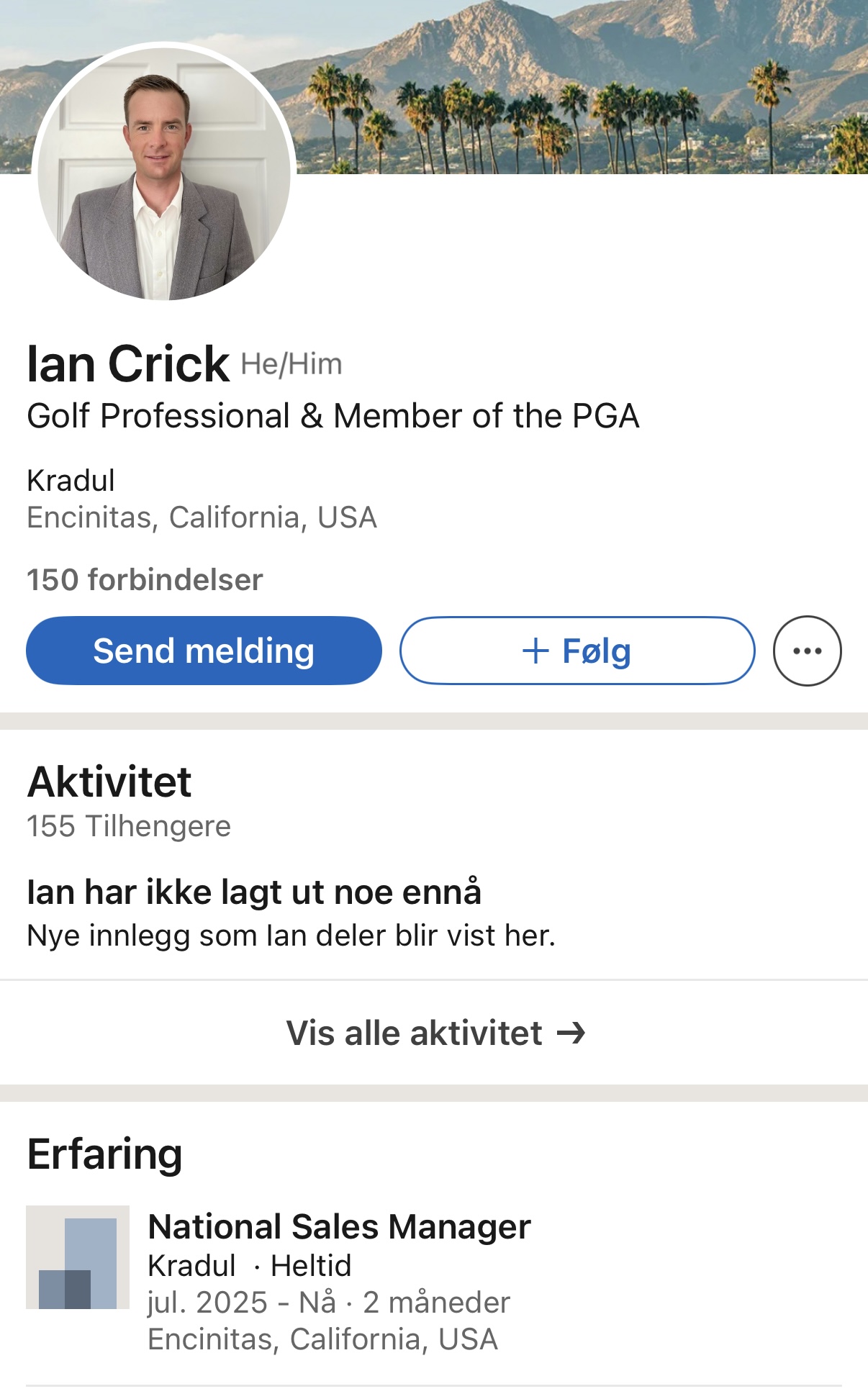
Task: Click the Kradul company logo placeholder
Action: (78, 1257)
